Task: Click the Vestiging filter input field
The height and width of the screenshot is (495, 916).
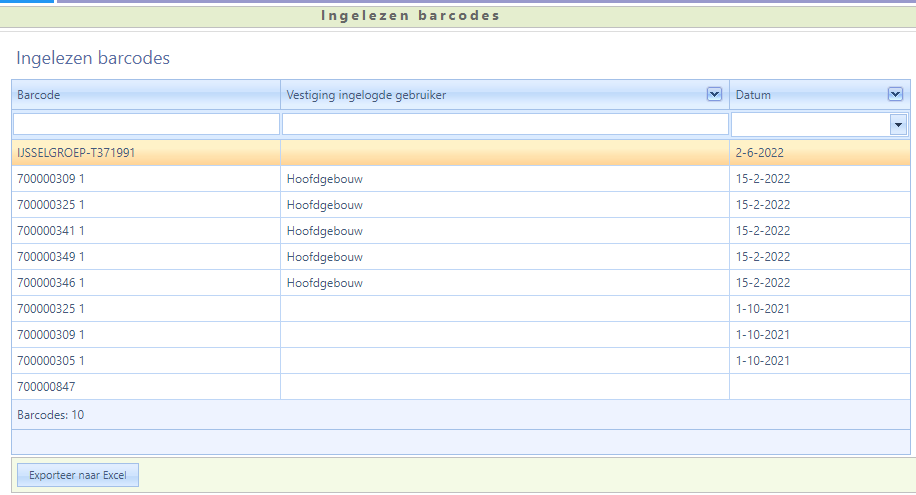Action: point(505,124)
